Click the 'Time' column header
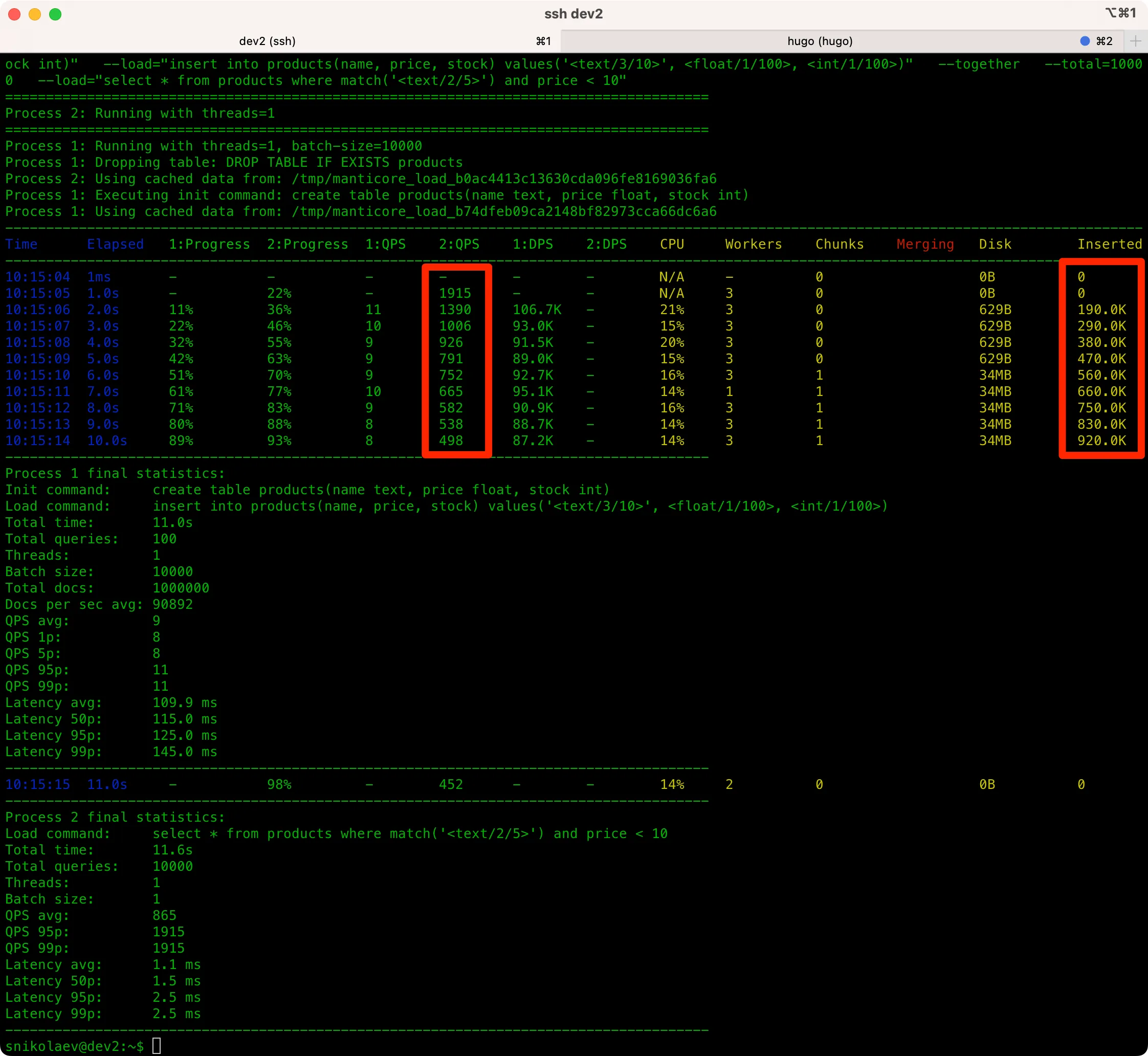 (x=21, y=244)
